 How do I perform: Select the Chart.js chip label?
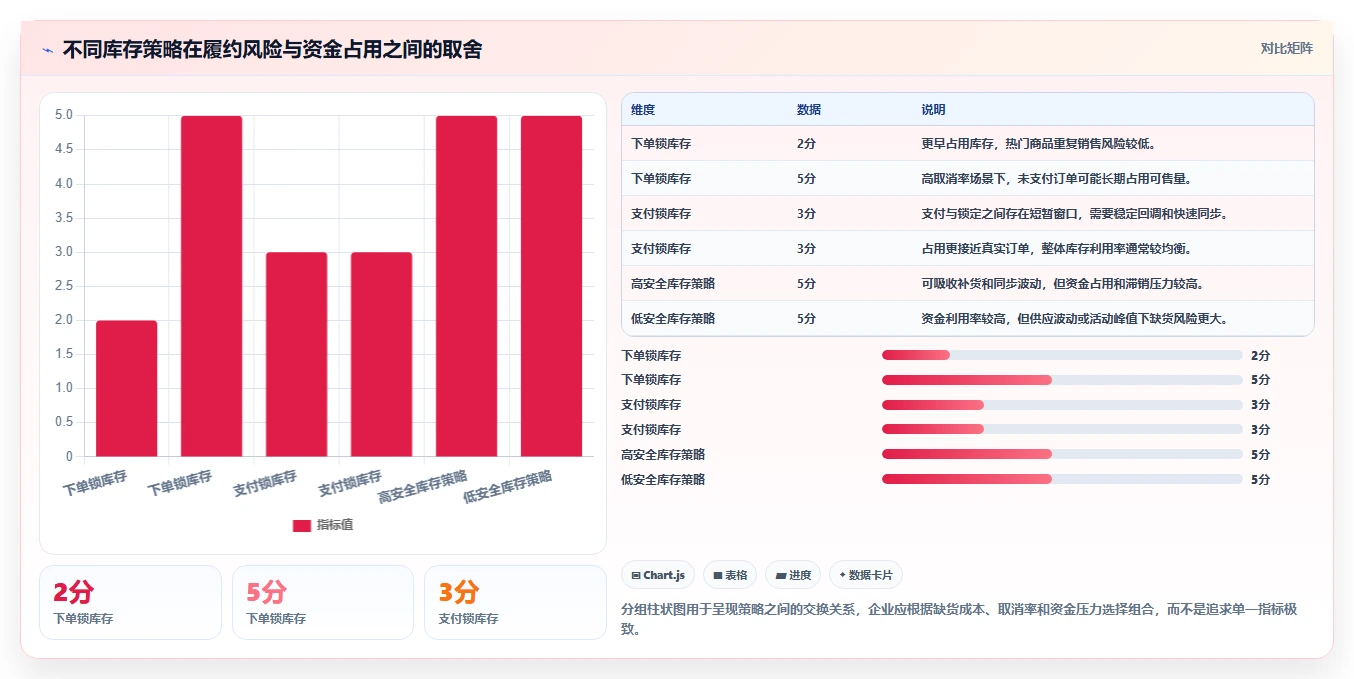tap(664, 575)
